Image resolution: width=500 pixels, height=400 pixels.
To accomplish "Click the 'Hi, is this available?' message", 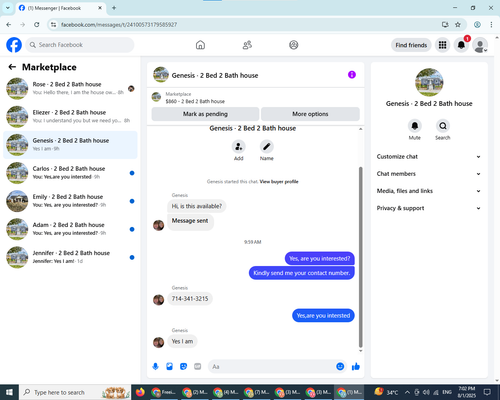I will (197, 206).
